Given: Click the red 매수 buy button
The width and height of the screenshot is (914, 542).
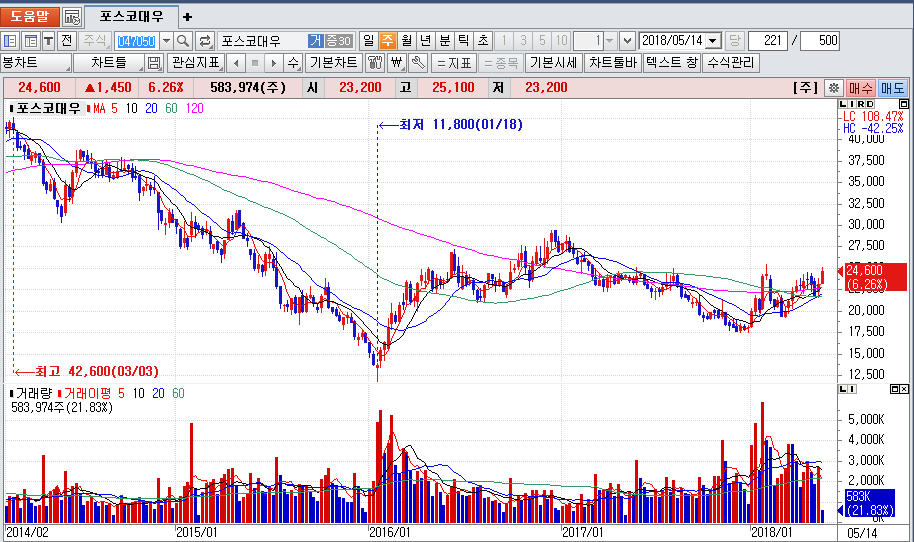Looking at the screenshot, I should 860,88.
